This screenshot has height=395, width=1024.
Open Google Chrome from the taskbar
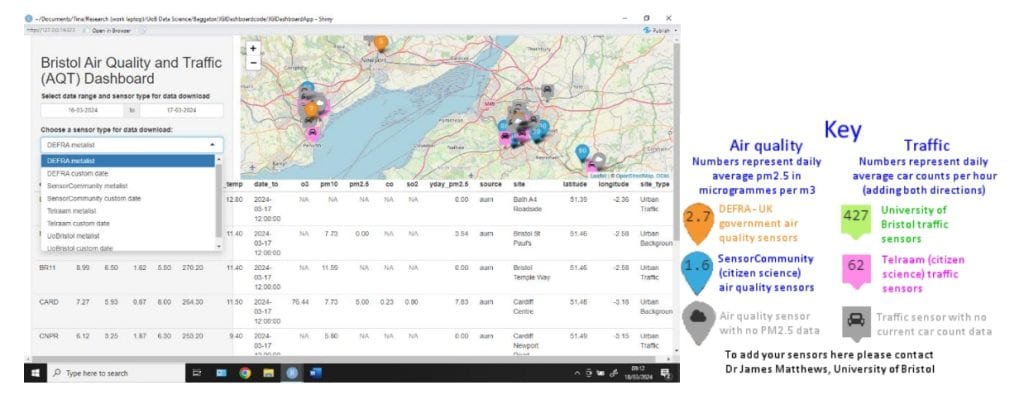pyautogui.click(x=245, y=373)
